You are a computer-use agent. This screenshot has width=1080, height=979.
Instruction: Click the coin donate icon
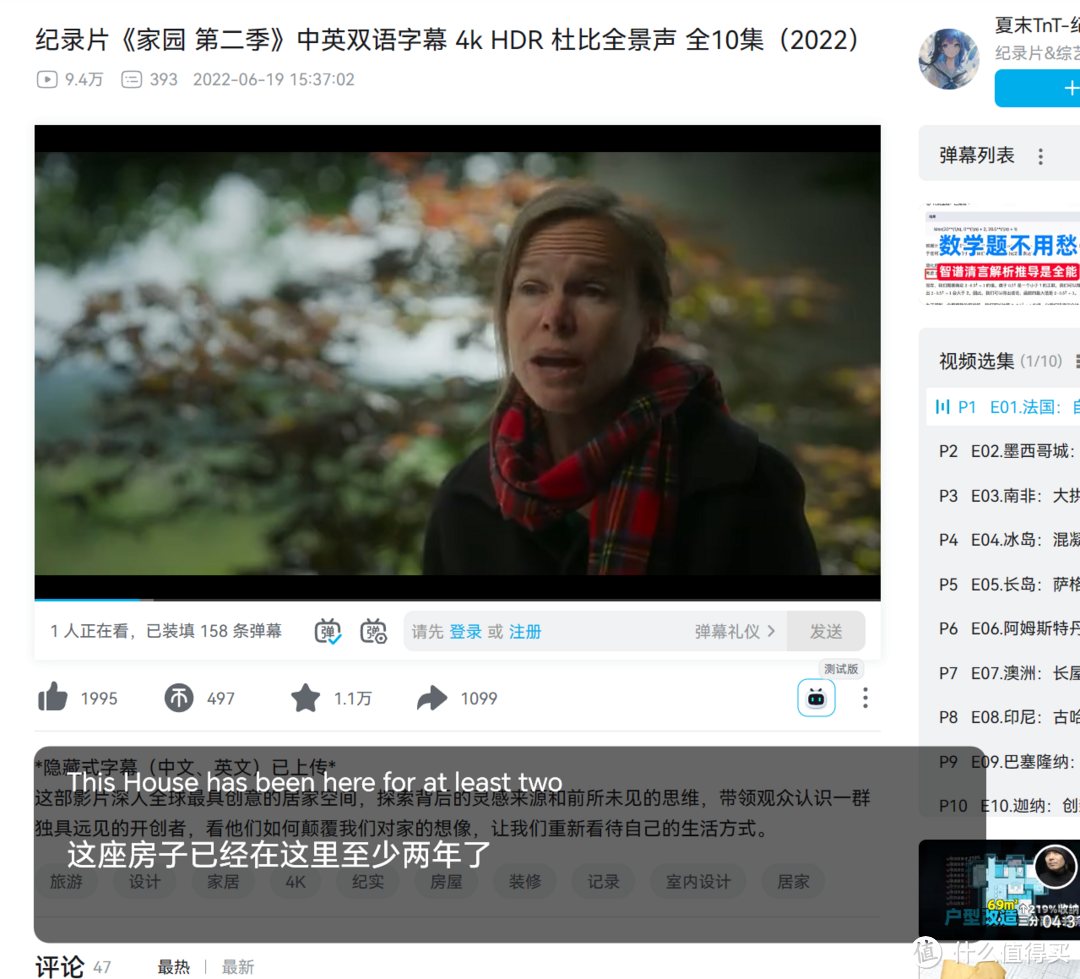[179, 698]
